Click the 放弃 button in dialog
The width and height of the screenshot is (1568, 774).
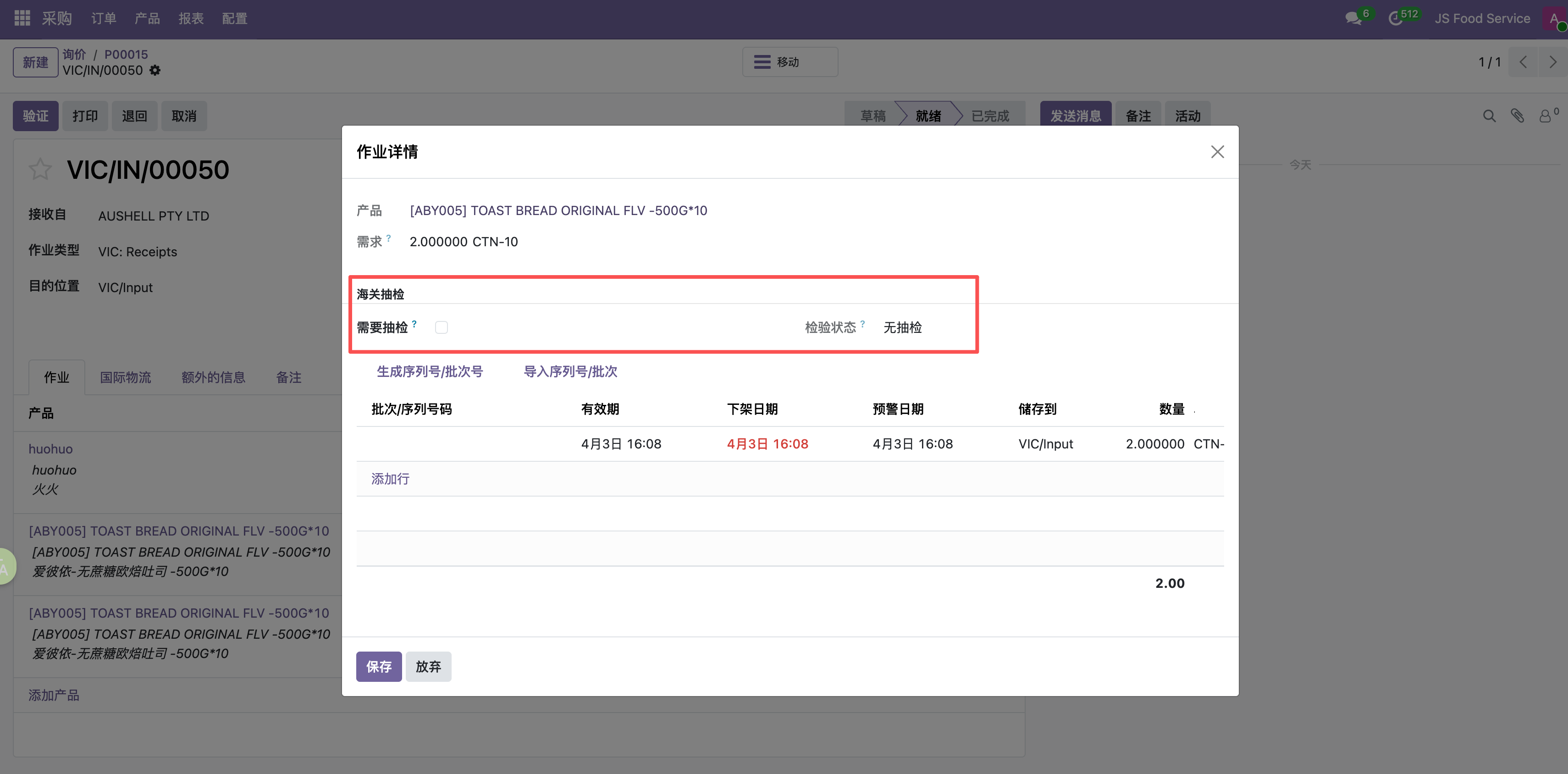click(429, 666)
